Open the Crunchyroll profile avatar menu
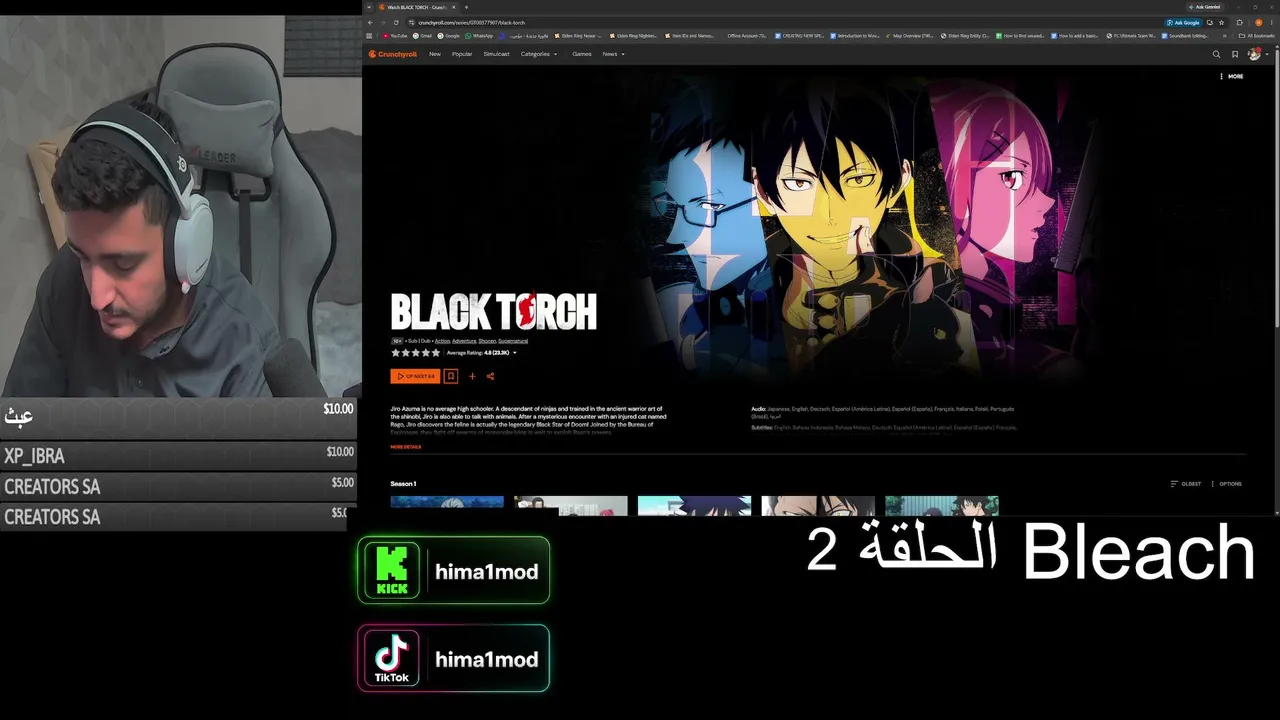1280x720 pixels. coord(1255,54)
